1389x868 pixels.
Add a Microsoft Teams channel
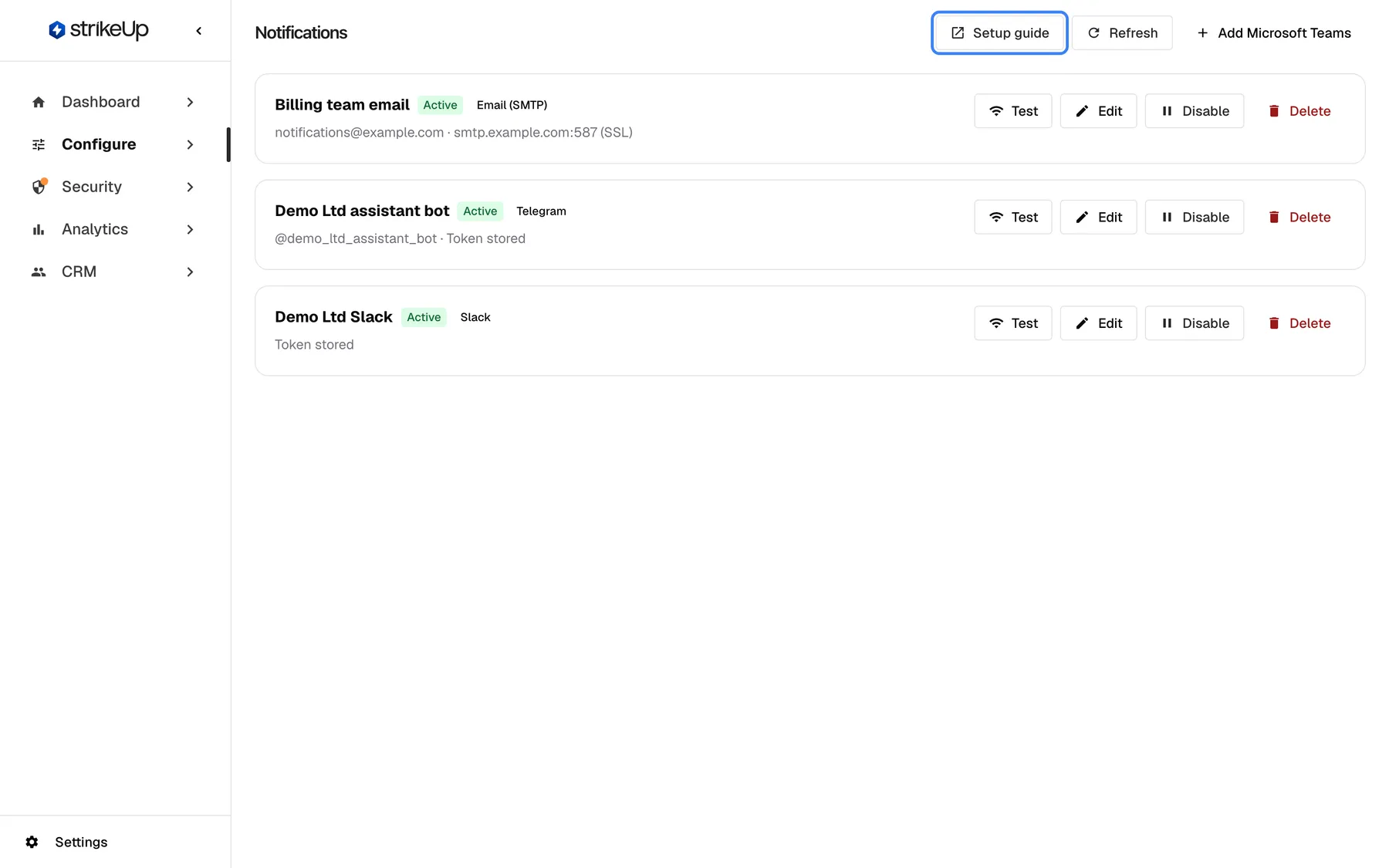pyautogui.click(x=1273, y=32)
